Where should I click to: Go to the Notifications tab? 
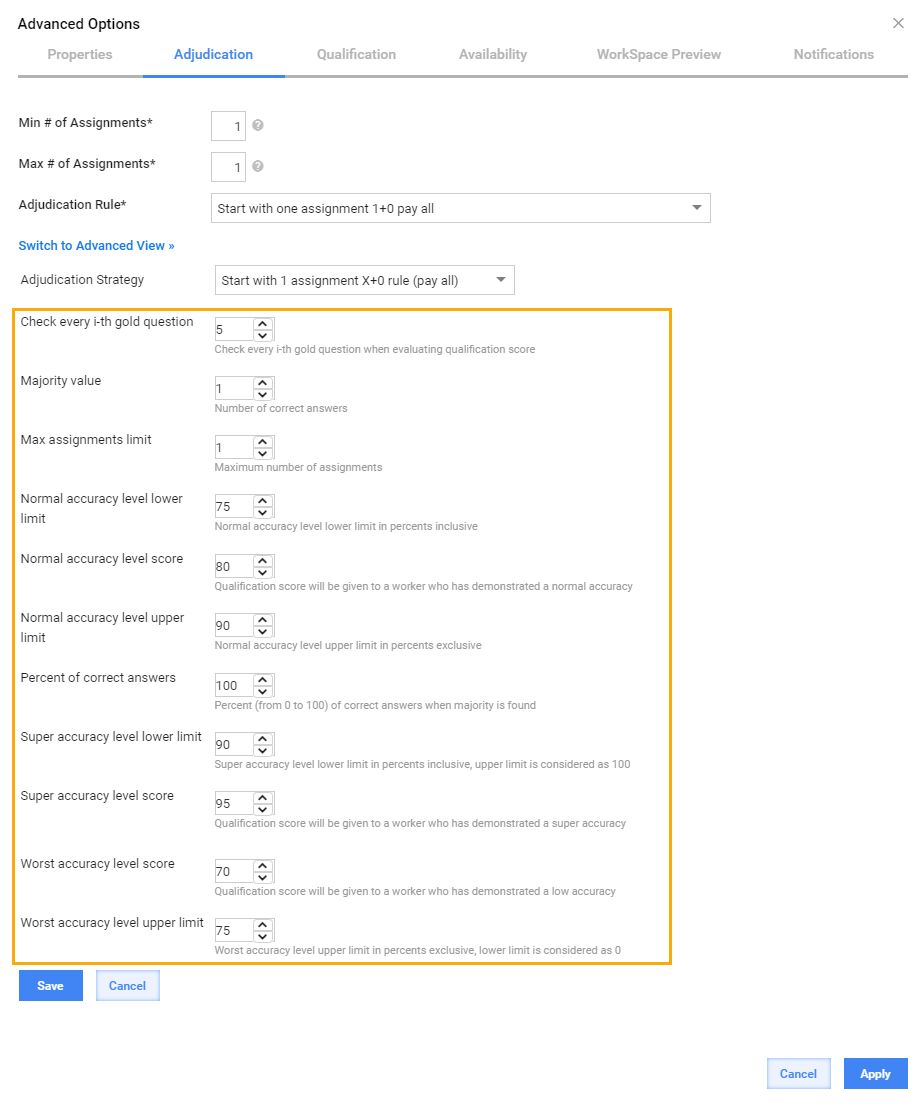pyautogui.click(x=833, y=54)
